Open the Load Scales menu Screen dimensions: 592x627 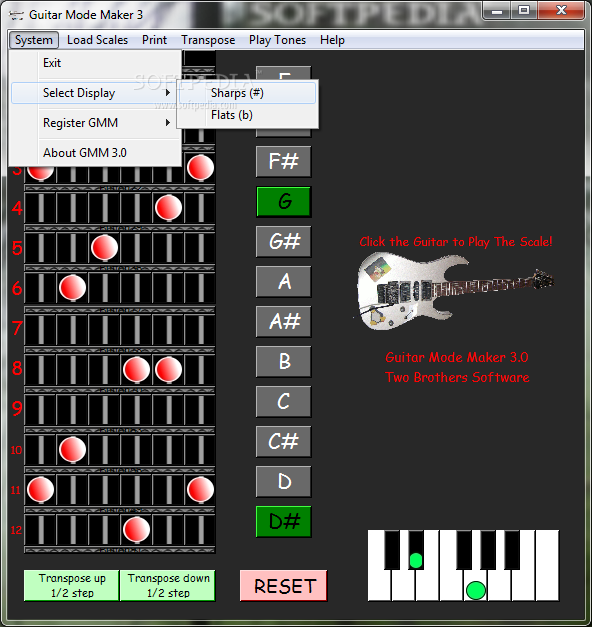point(97,40)
